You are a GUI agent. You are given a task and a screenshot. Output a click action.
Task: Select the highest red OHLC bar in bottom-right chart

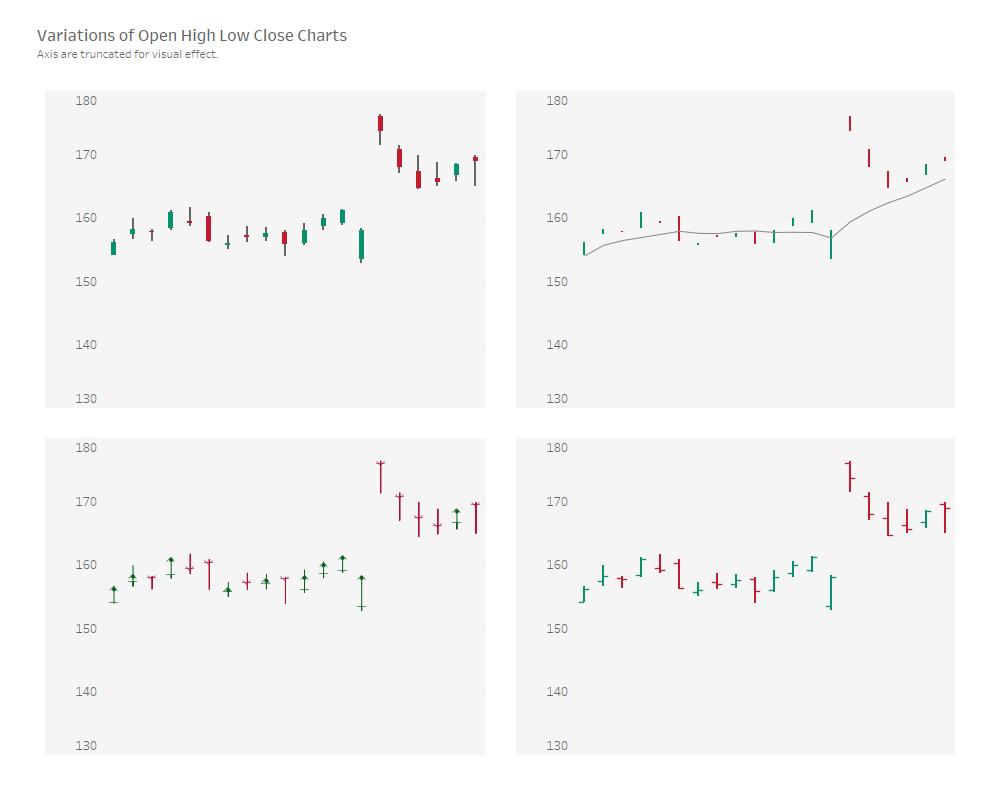[848, 477]
